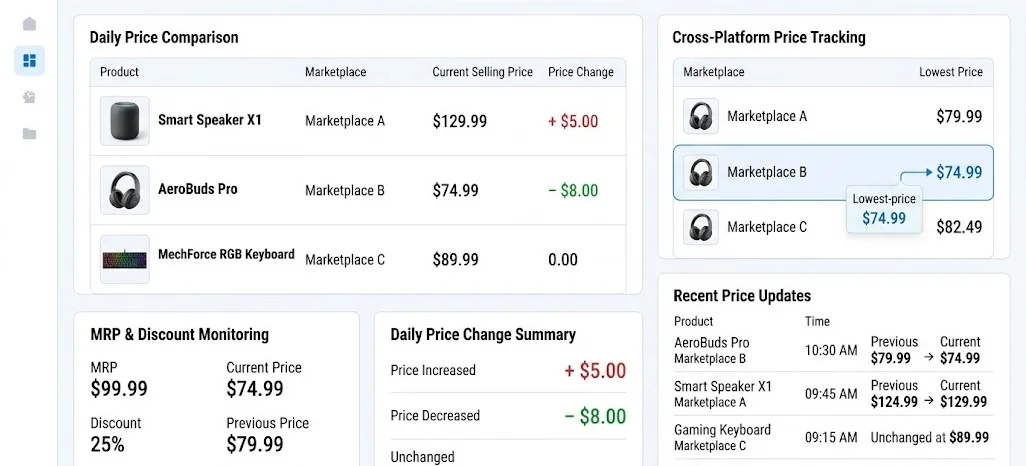Click the 10:30 AM time in Recent Price Updates
This screenshot has width=1026, height=466.
(x=831, y=351)
